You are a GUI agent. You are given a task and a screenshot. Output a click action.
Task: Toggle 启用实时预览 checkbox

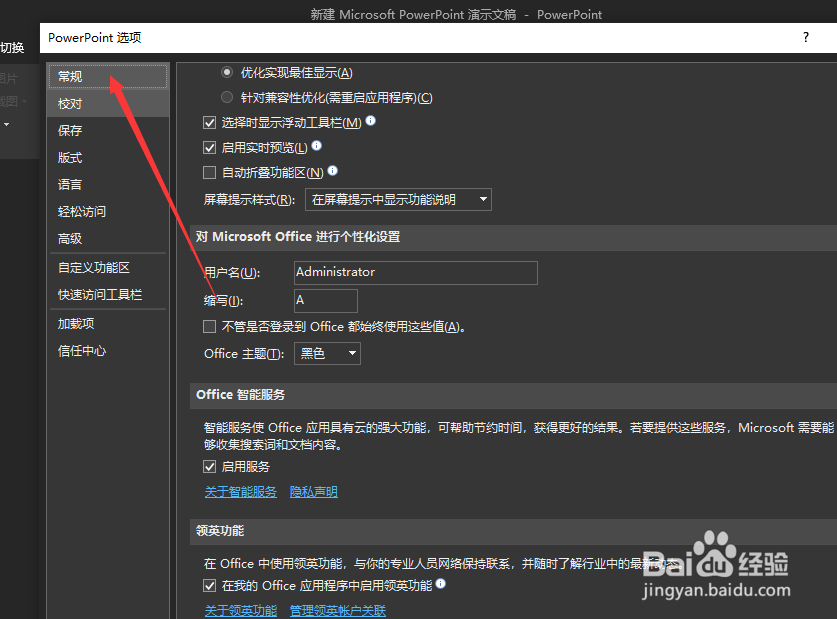pos(209,147)
